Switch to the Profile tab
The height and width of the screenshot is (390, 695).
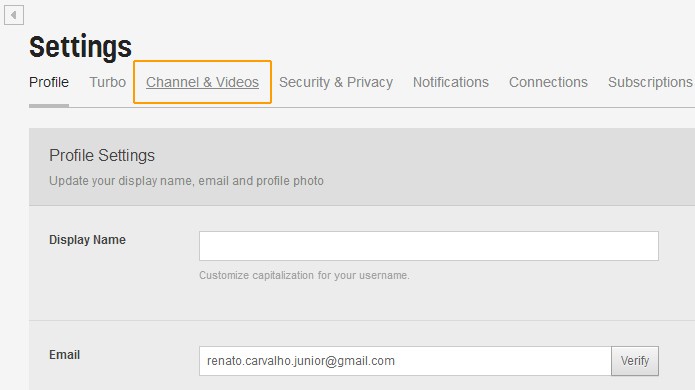[x=49, y=82]
